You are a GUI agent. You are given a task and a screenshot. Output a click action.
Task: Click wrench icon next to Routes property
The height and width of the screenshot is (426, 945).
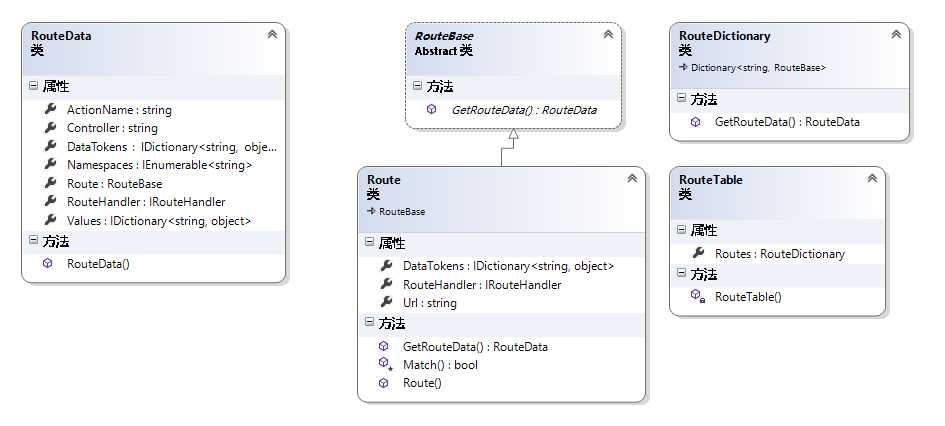698,253
